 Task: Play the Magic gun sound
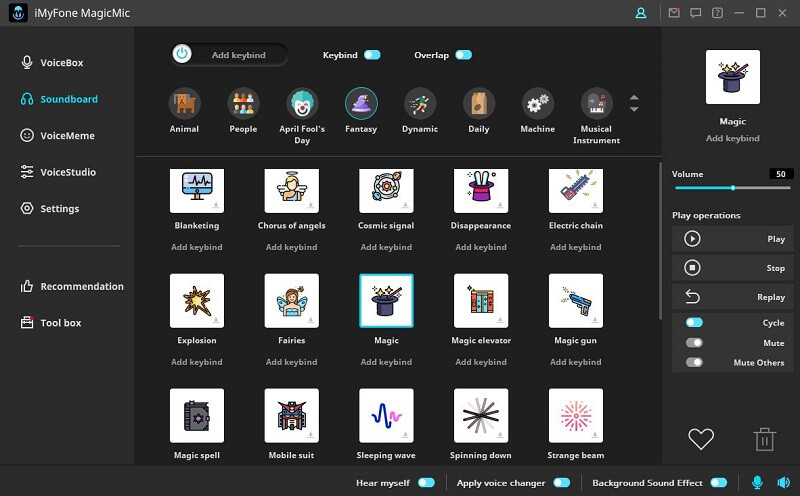[x=576, y=301]
